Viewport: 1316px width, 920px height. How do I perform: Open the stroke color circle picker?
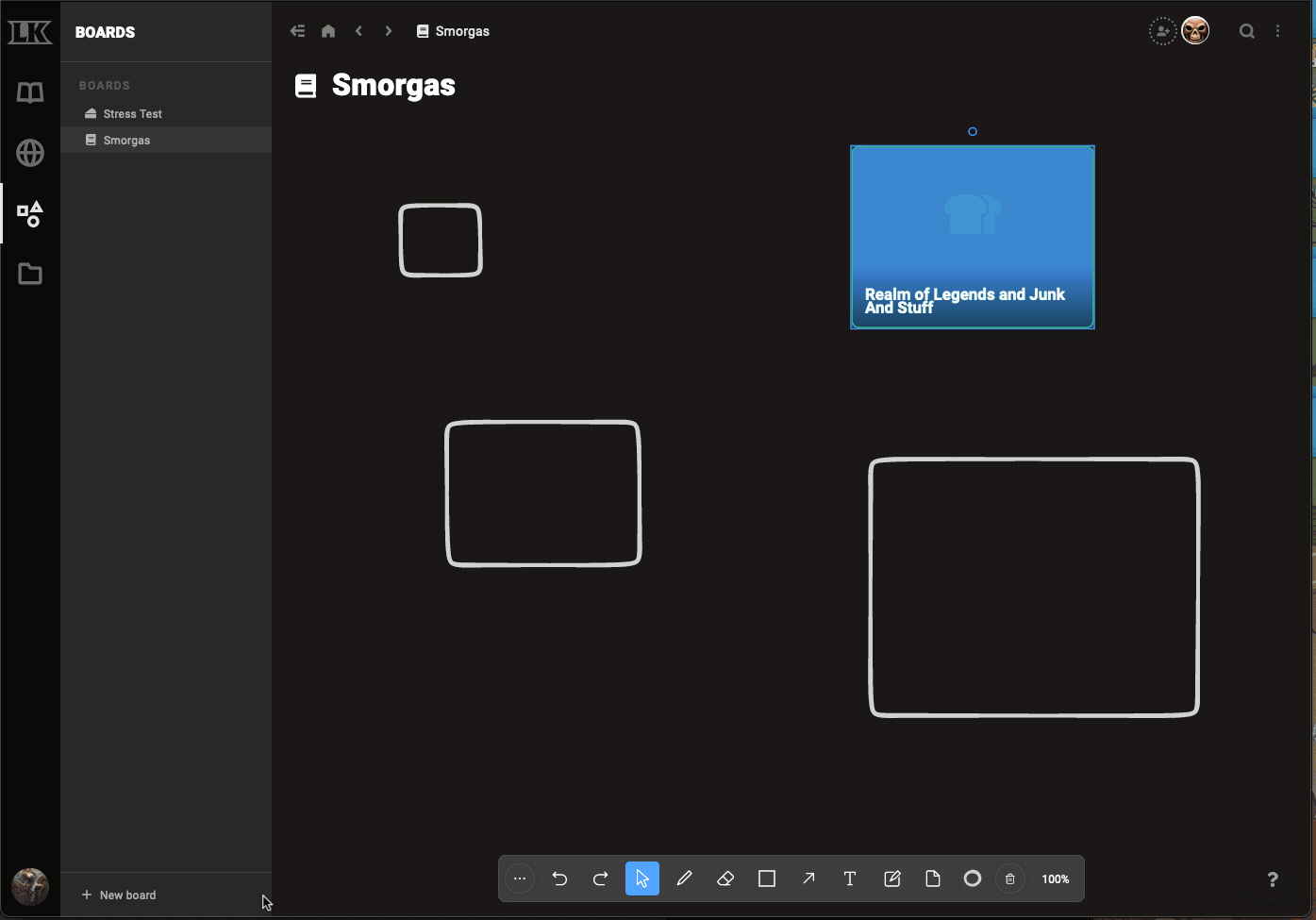pos(973,878)
